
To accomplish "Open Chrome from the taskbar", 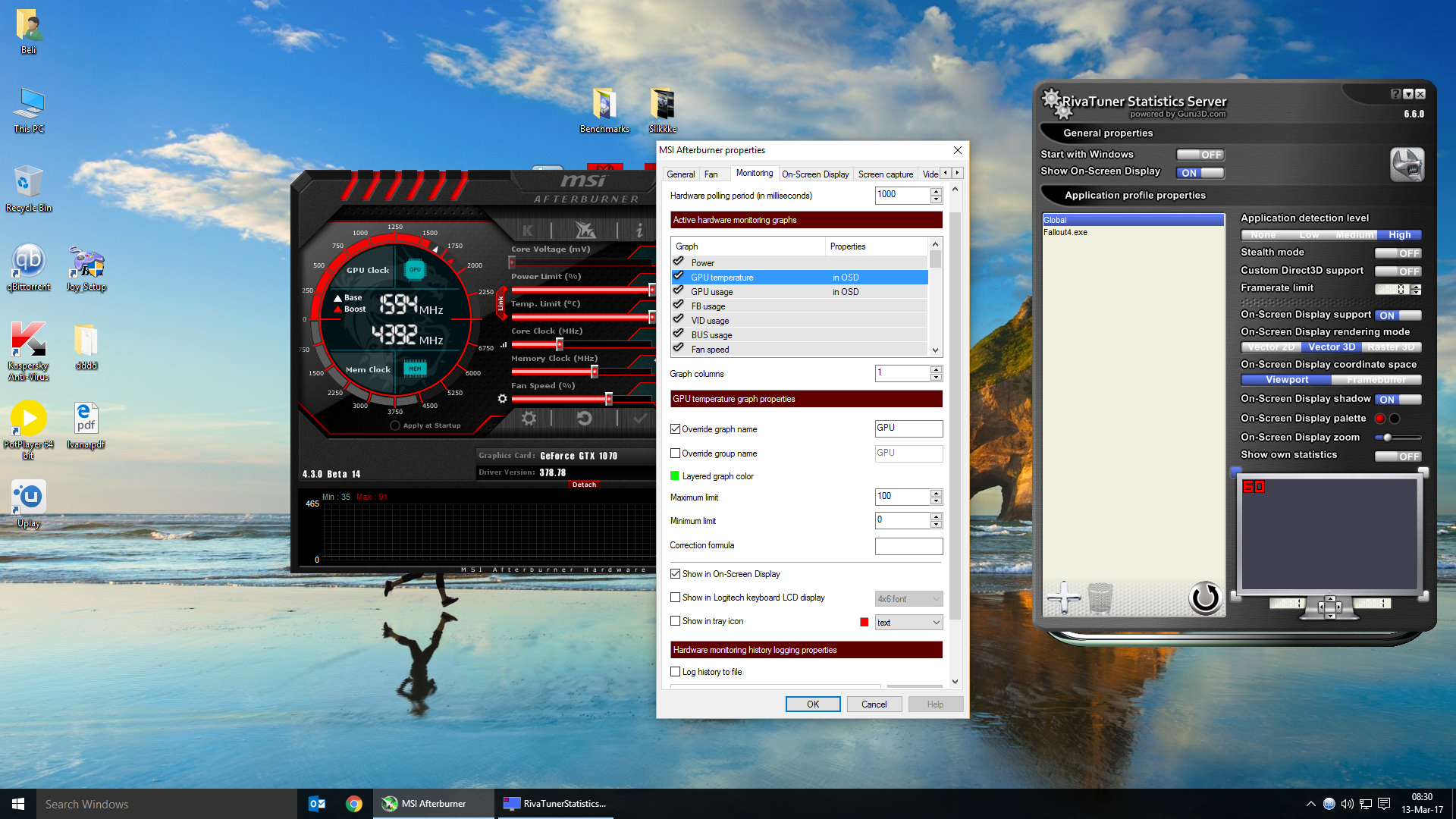I will [x=354, y=804].
